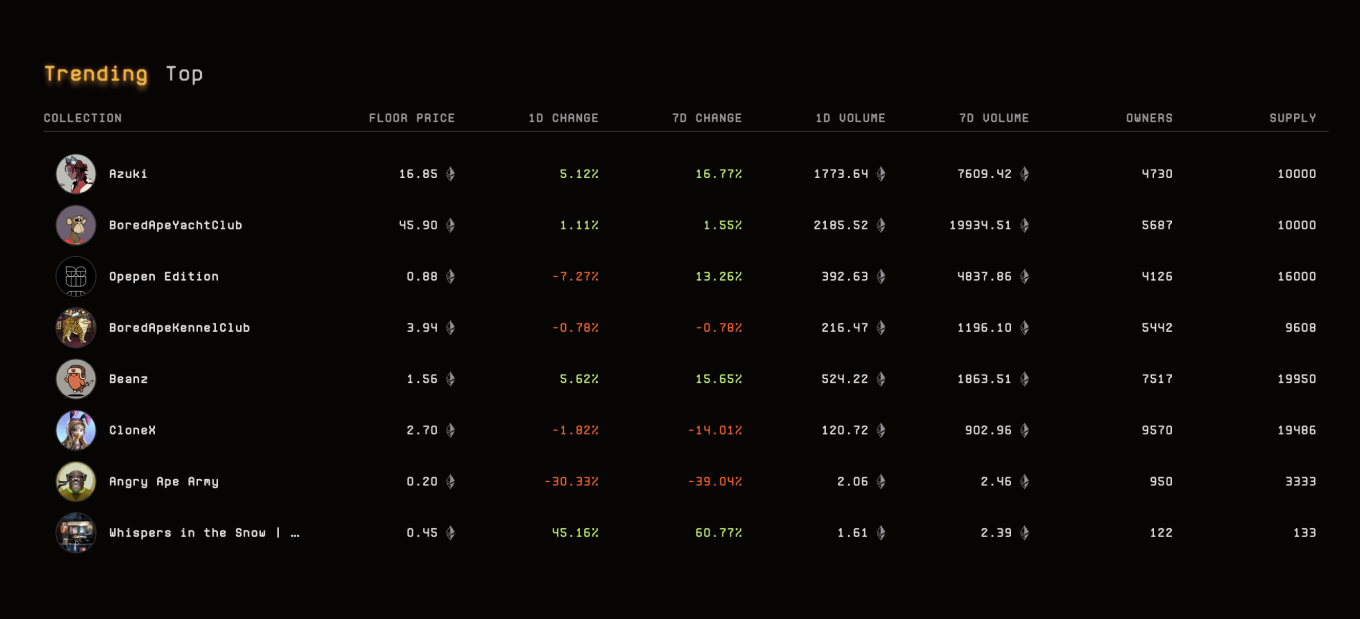
Task: Select the Trending tab
Action: click(95, 74)
